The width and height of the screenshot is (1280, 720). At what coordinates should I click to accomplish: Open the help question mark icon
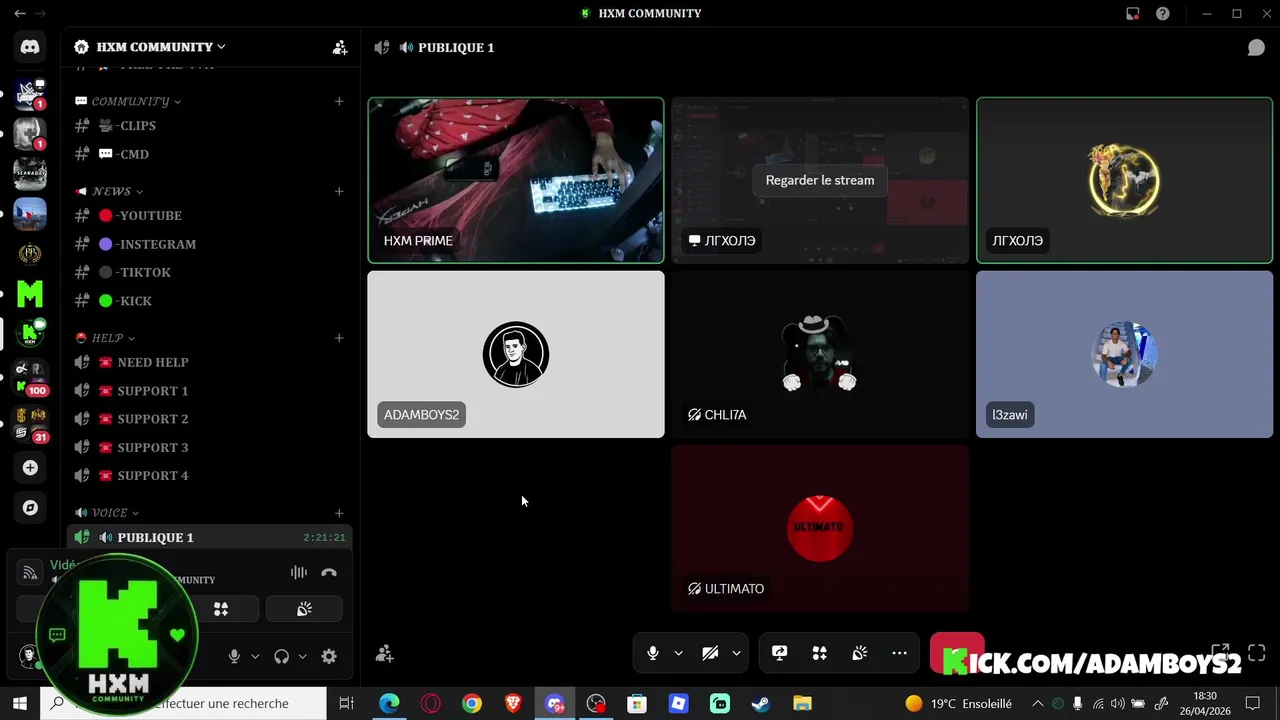tap(1163, 13)
